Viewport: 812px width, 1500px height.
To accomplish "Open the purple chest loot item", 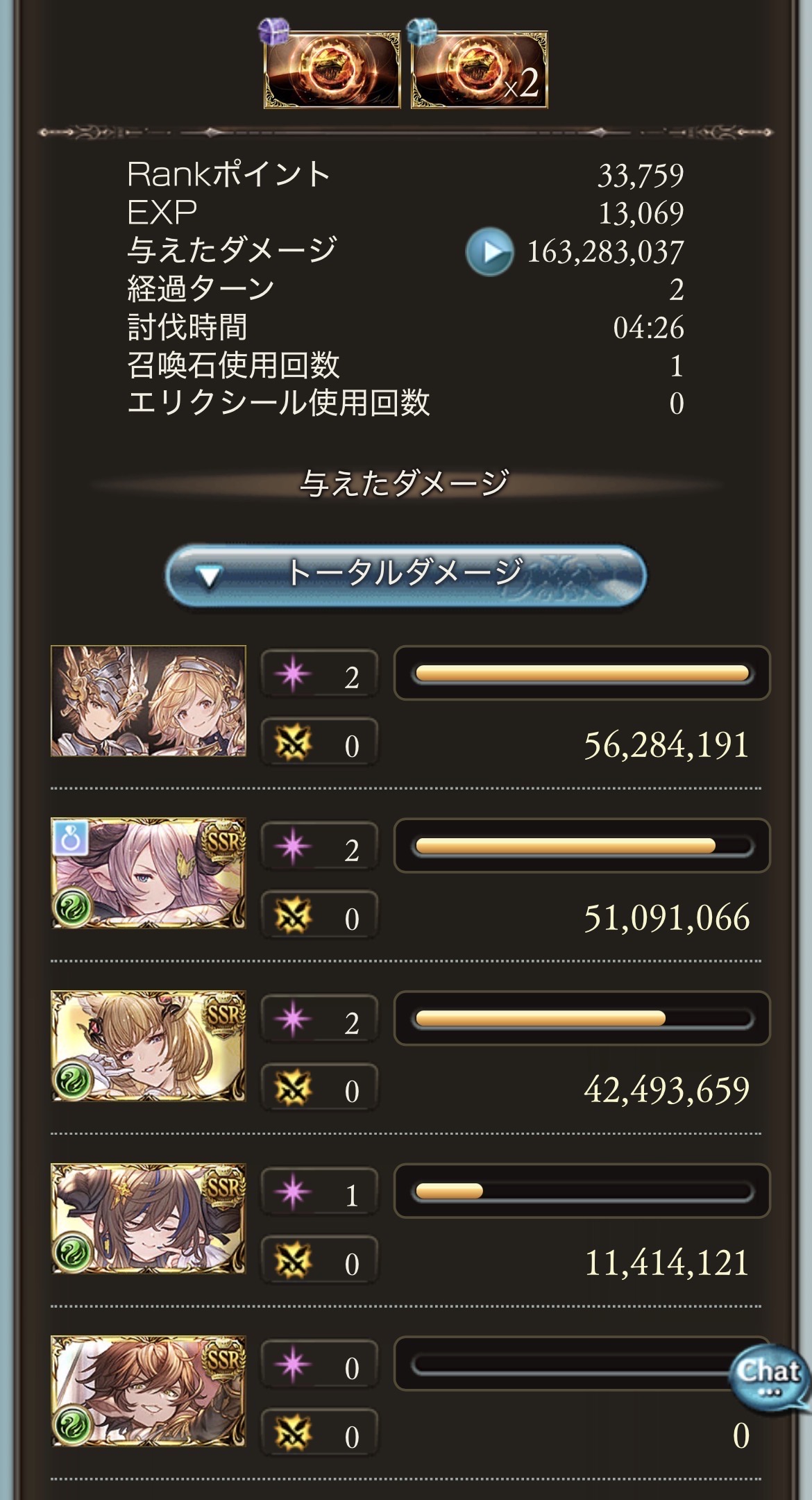I will click(332, 69).
